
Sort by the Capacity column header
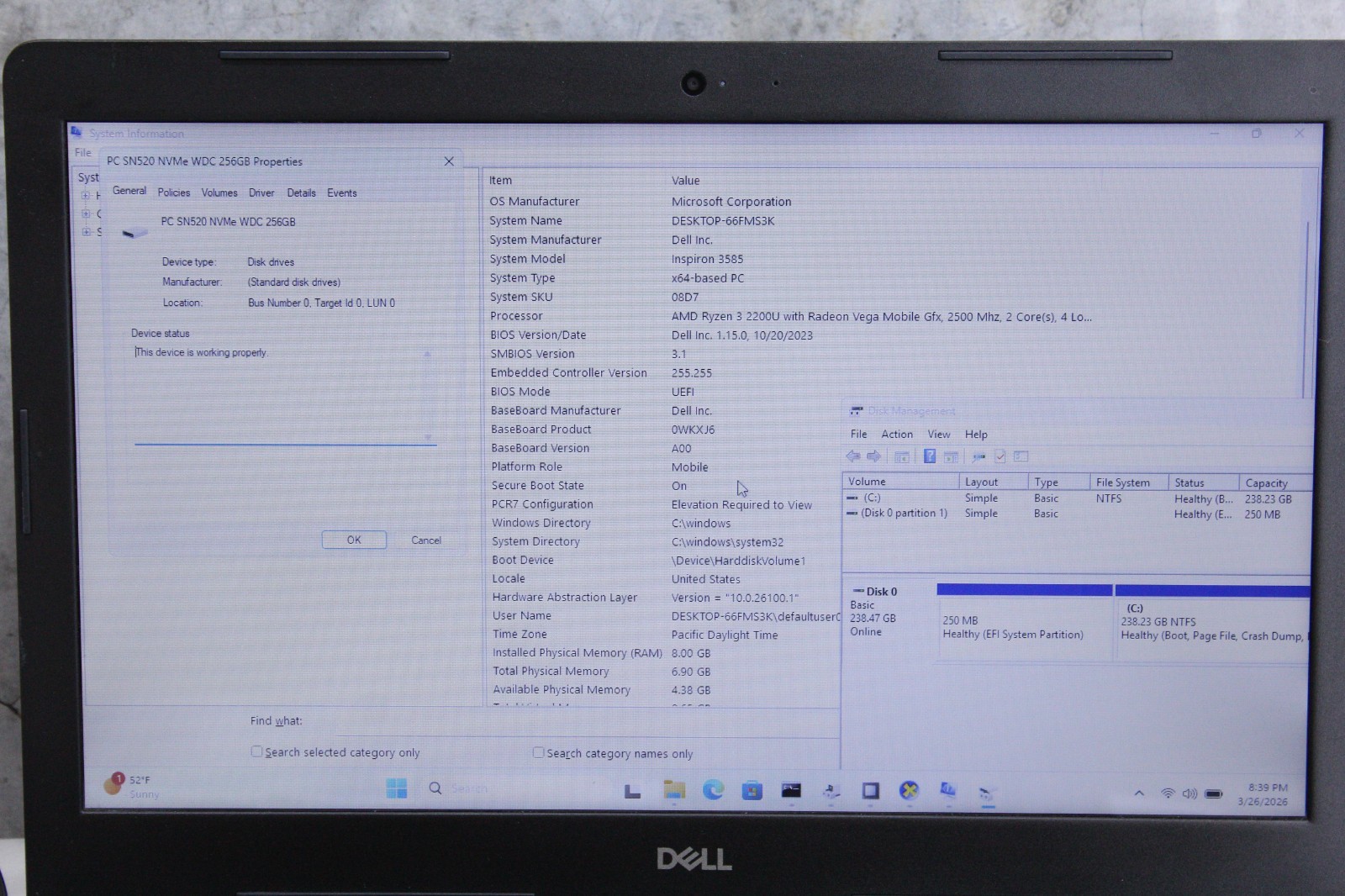(x=1274, y=482)
